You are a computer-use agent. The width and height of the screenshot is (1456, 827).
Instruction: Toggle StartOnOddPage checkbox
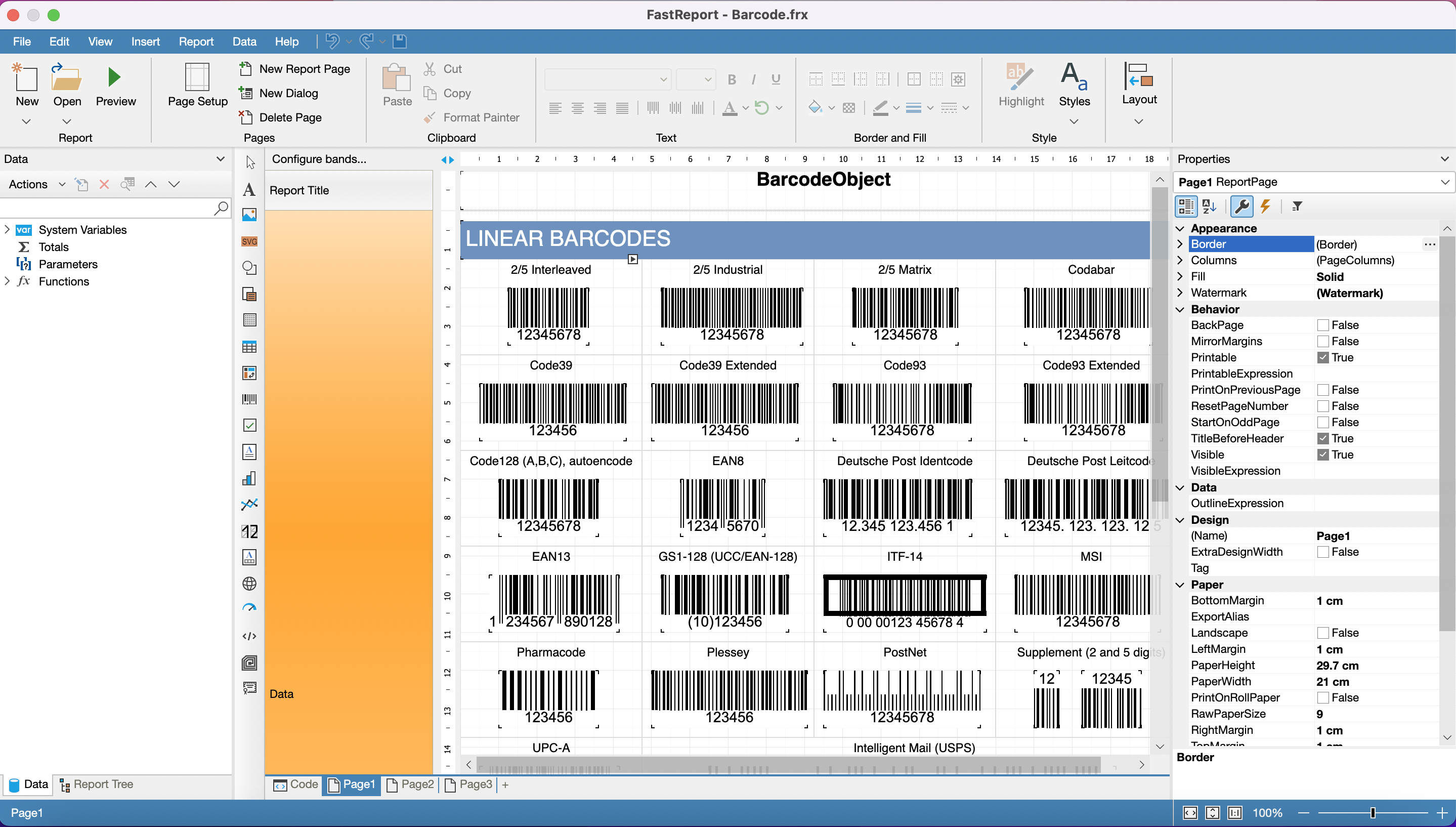click(1323, 422)
